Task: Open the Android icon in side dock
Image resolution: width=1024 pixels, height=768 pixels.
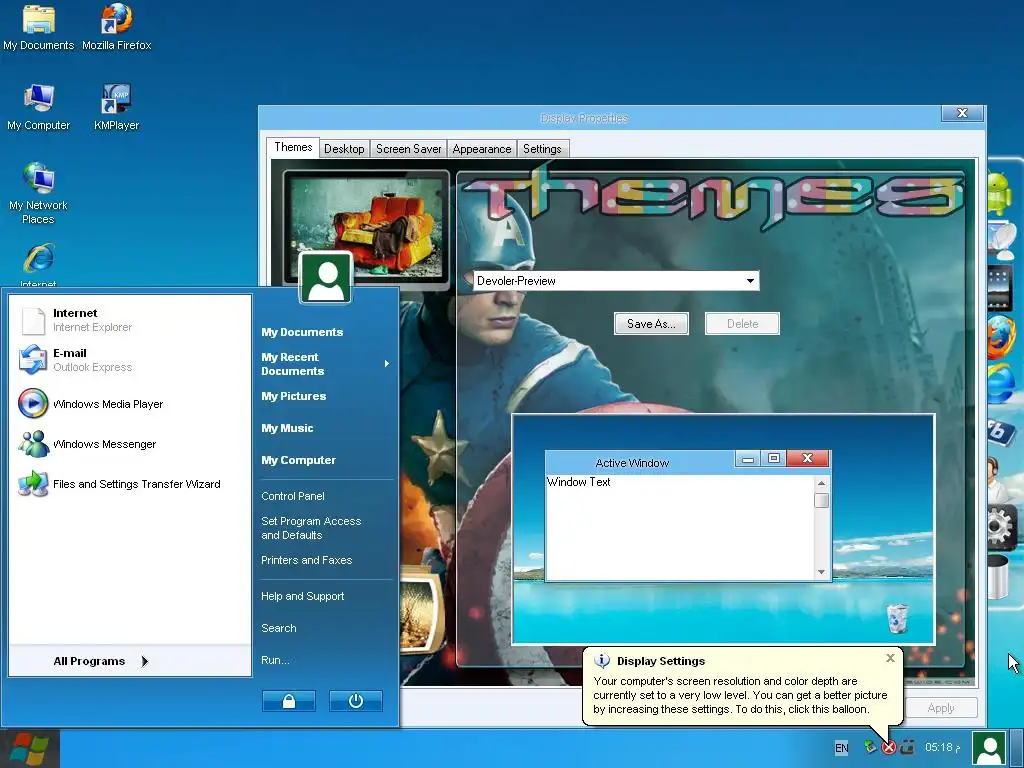Action: [1001, 192]
